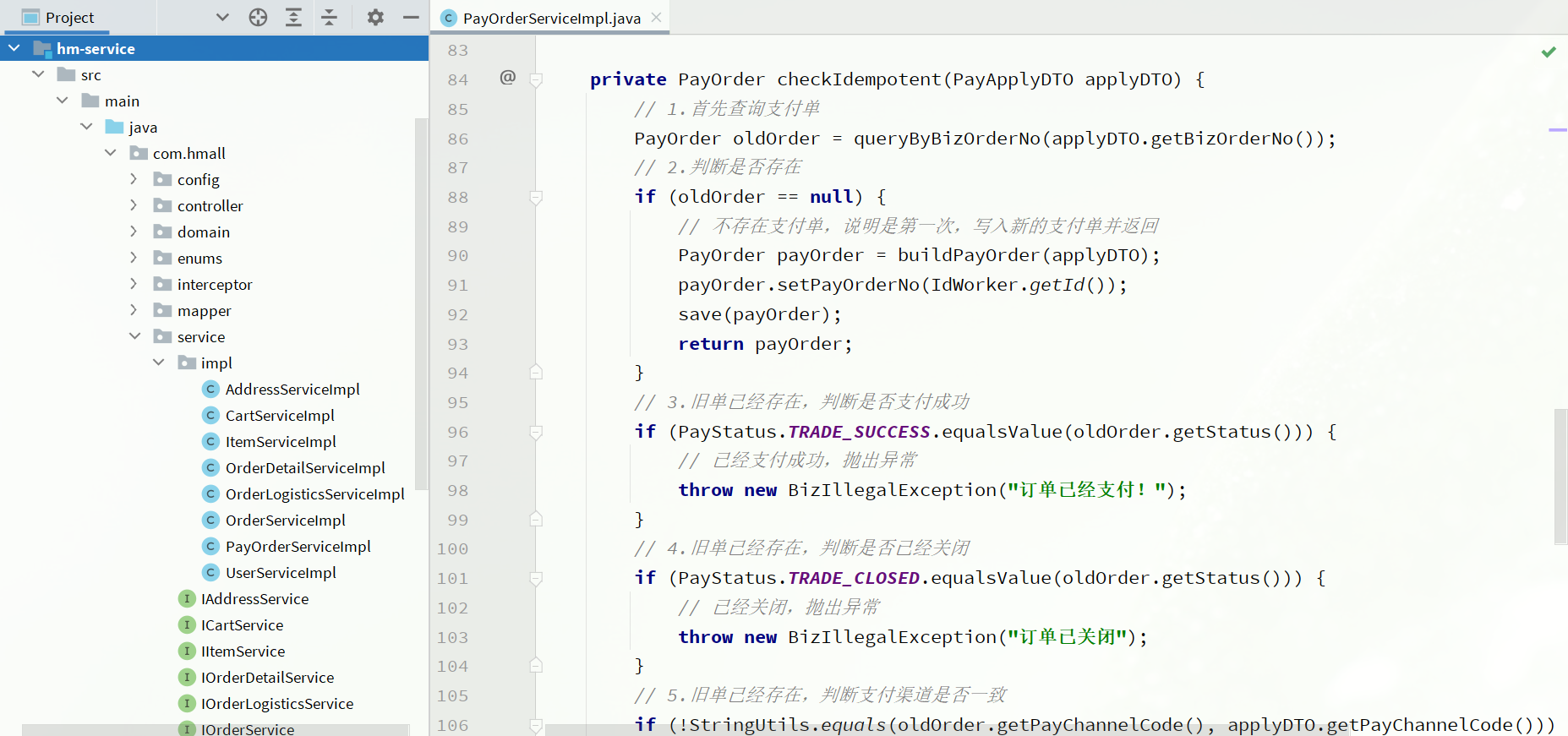
Task: Click the folder icon of mapper package
Action: pos(163,310)
